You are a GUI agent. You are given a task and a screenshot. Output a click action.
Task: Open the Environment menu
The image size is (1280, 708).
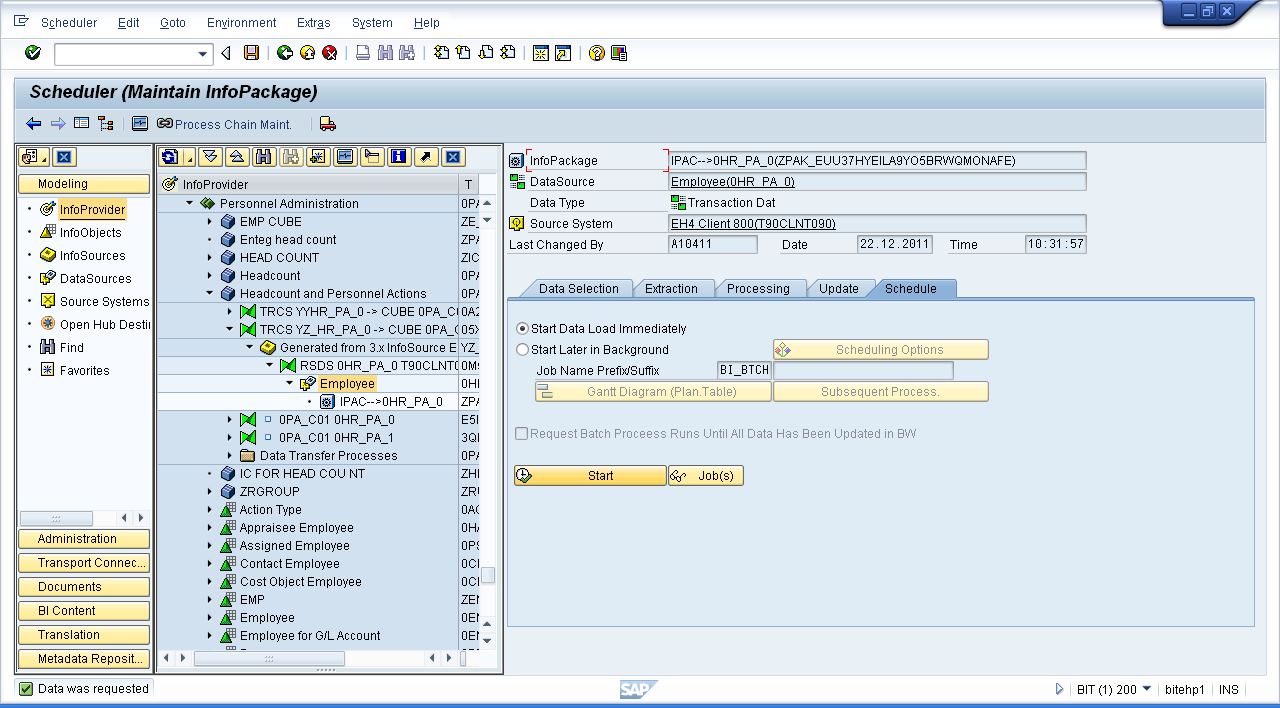[241, 22]
